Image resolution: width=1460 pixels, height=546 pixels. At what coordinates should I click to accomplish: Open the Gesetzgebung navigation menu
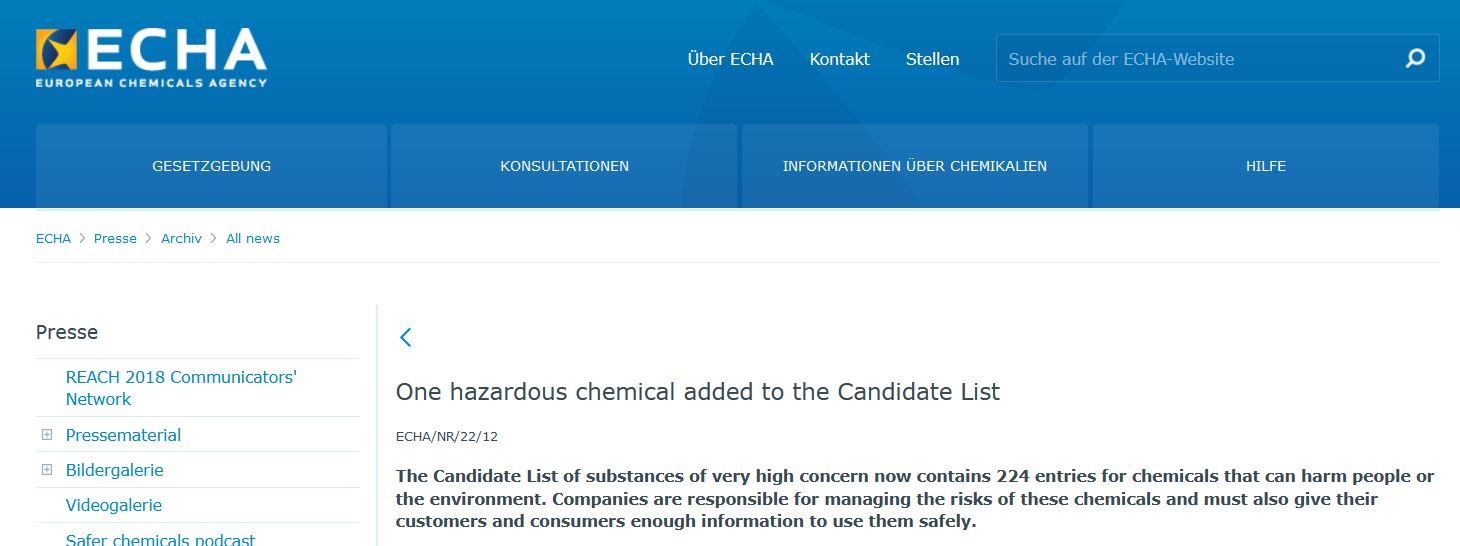coord(211,166)
